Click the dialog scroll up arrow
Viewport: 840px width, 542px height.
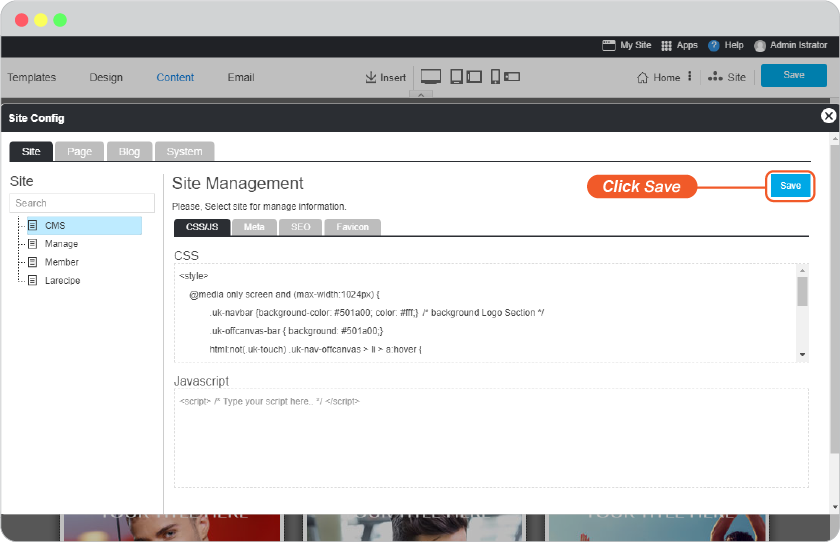(x=835, y=139)
